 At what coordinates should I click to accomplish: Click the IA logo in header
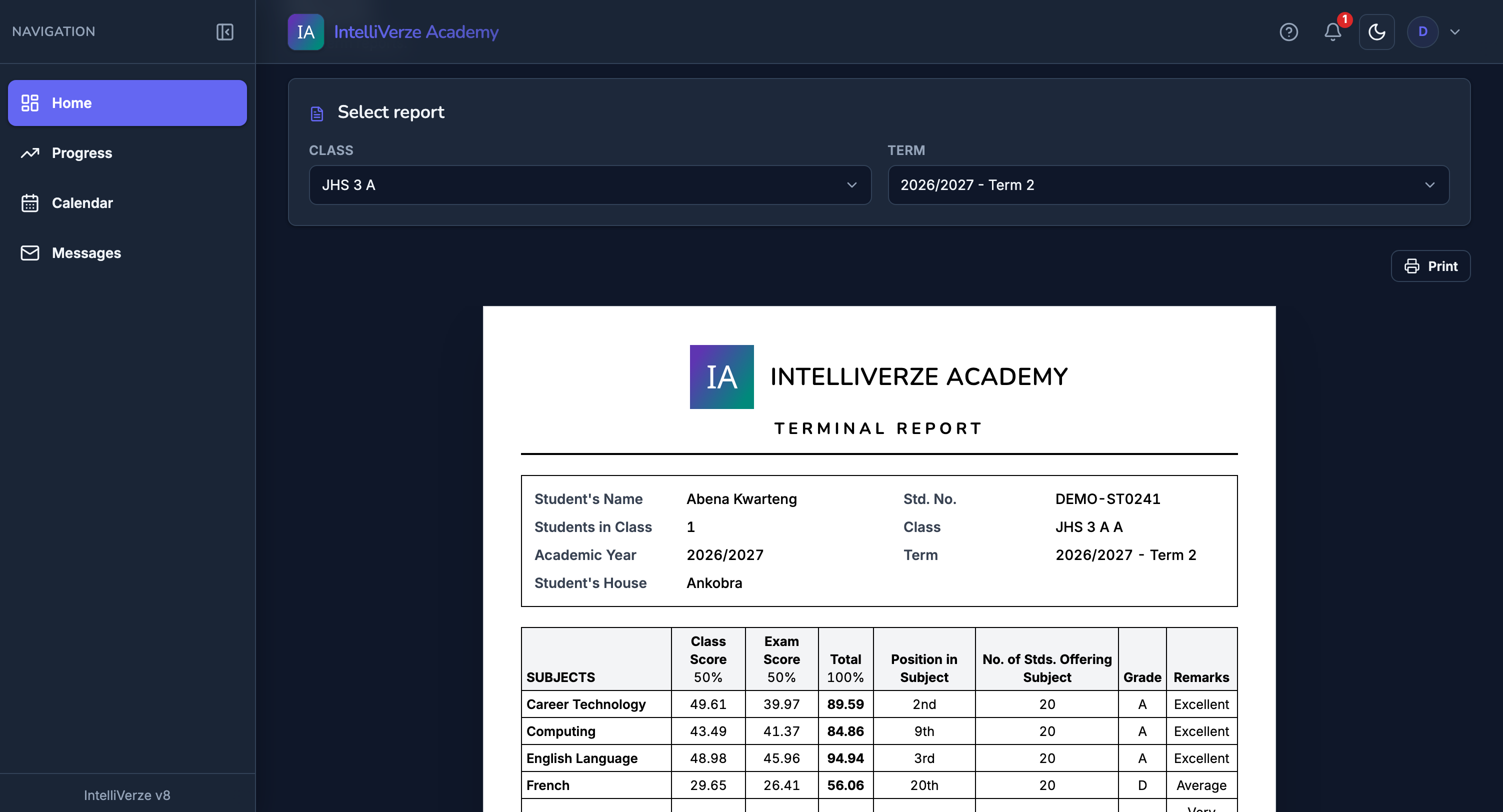pos(305,31)
